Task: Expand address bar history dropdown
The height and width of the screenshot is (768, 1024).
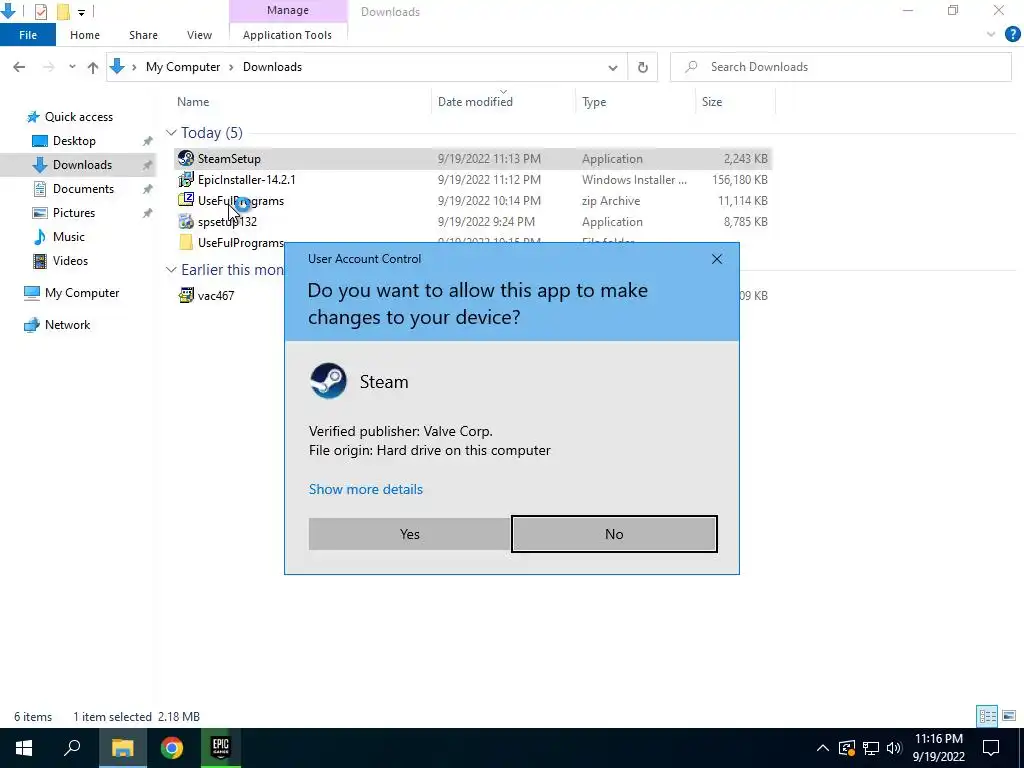Action: click(613, 67)
